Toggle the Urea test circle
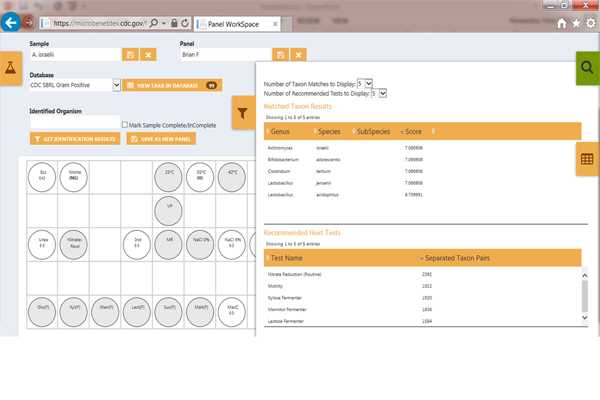Viewport: 600px width, 400px height. tap(43, 242)
